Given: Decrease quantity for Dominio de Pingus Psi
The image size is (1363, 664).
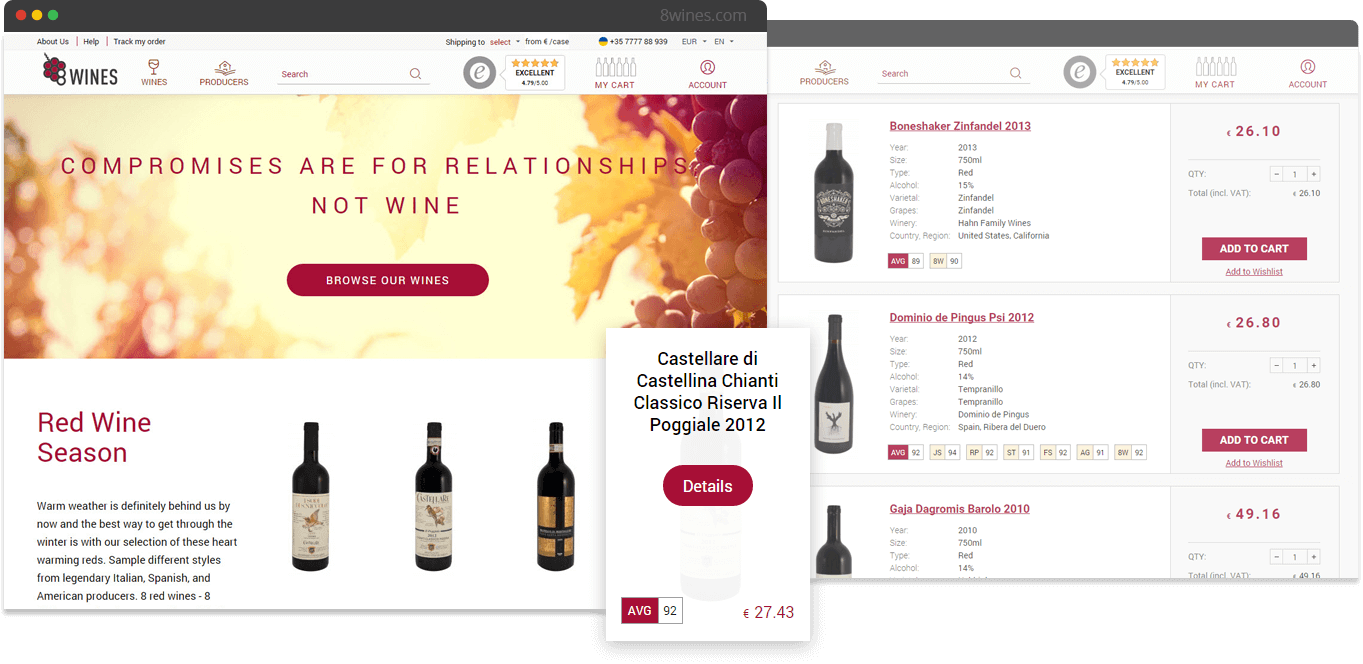Looking at the screenshot, I should pyautogui.click(x=1276, y=366).
